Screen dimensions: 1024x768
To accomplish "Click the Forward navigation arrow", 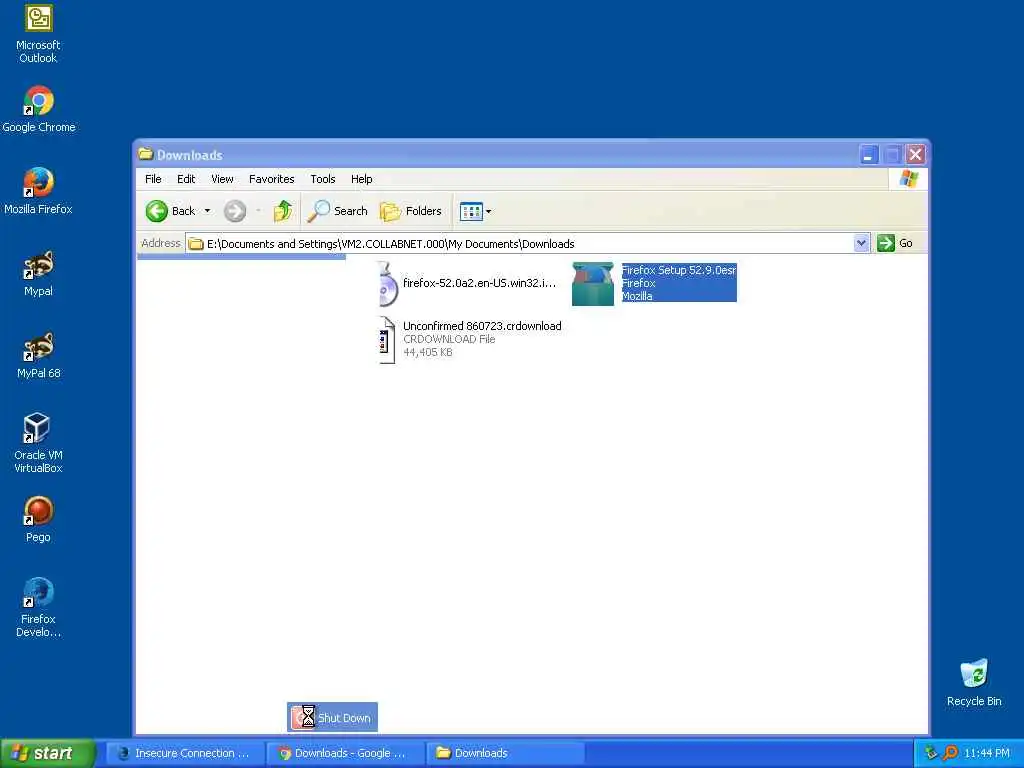I will click(x=235, y=211).
